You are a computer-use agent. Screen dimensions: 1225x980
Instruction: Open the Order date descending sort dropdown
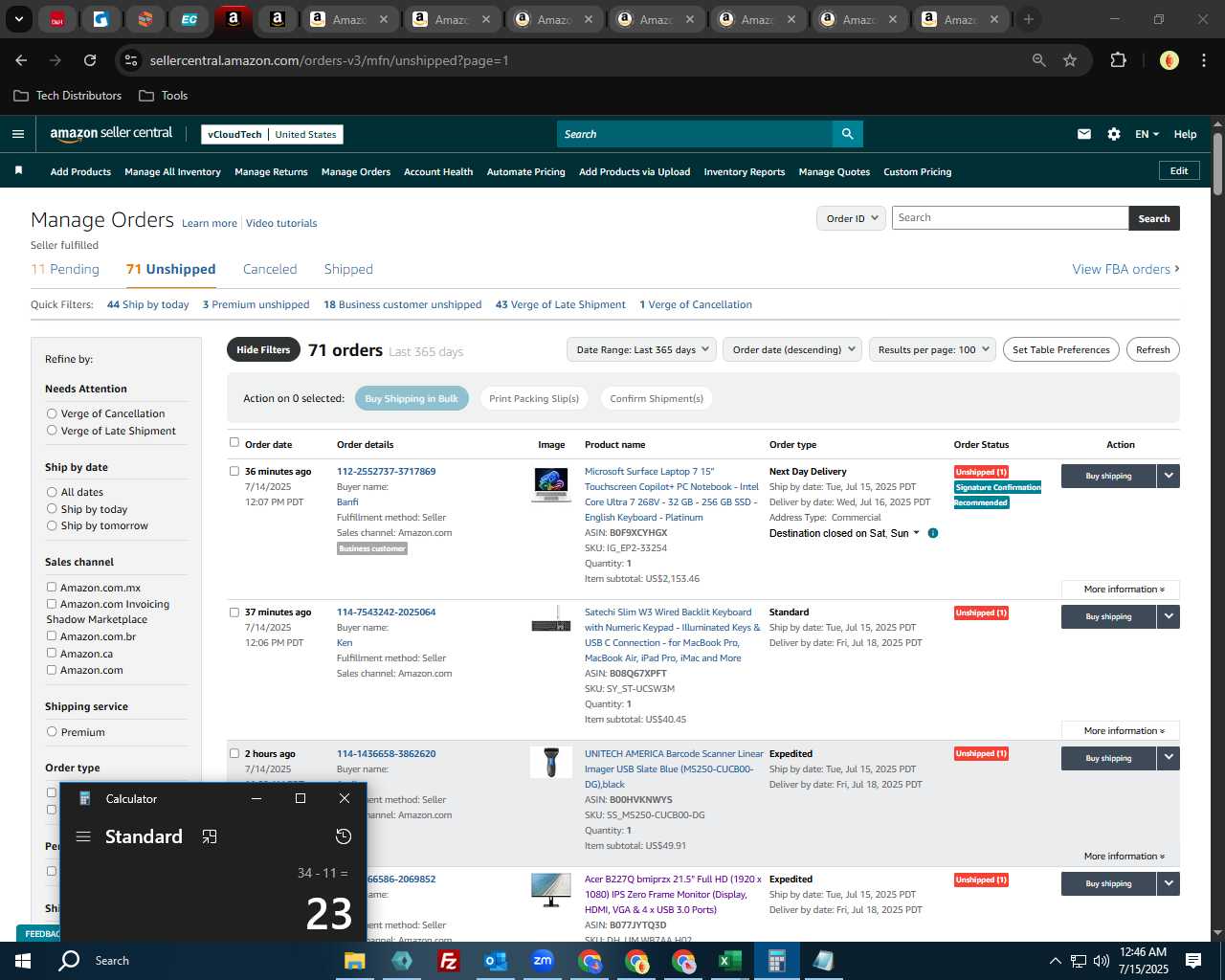click(x=792, y=349)
